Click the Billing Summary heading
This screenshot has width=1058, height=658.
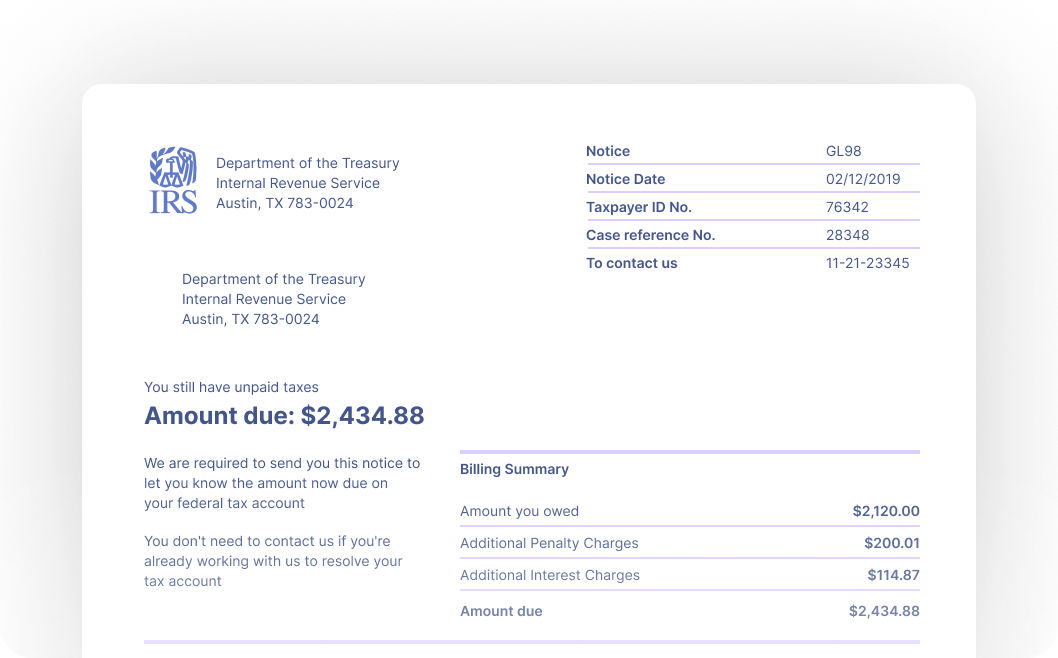pyautogui.click(x=514, y=469)
